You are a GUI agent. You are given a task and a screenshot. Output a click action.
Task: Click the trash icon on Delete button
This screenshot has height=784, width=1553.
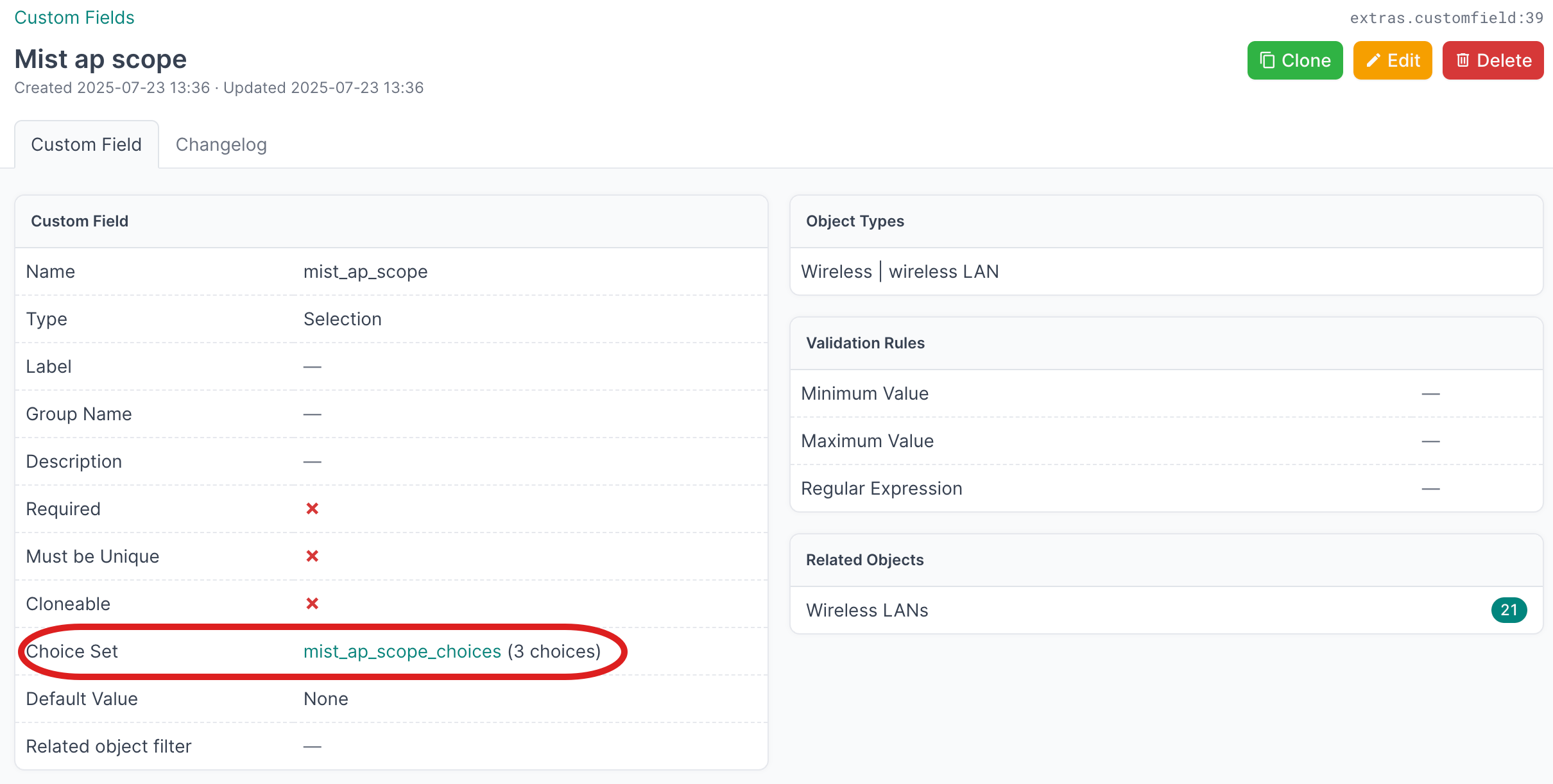[x=1463, y=60]
